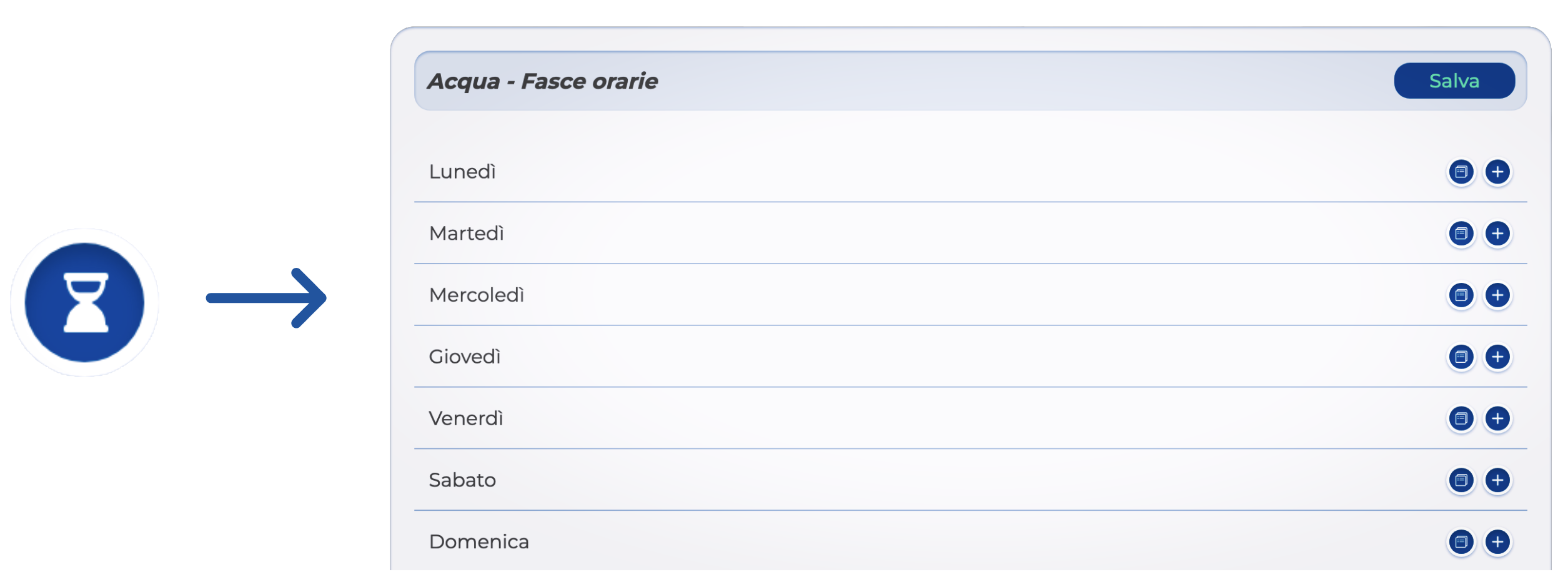The image size is (1568, 587).
Task: Add a time slot for Giovedì
Action: click(x=1497, y=357)
